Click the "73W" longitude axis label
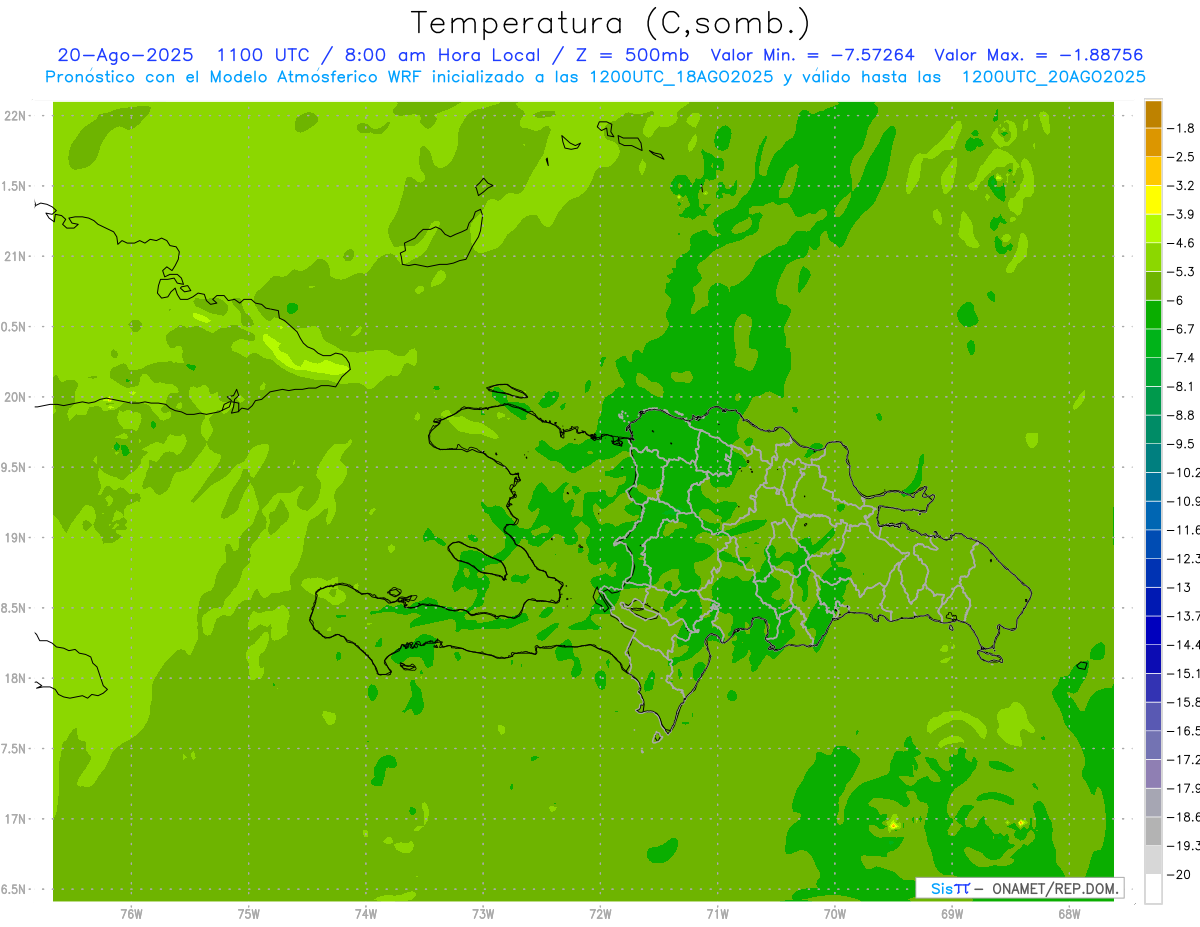The height and width of the screenshot is (927, 1200). pos(483,914)
